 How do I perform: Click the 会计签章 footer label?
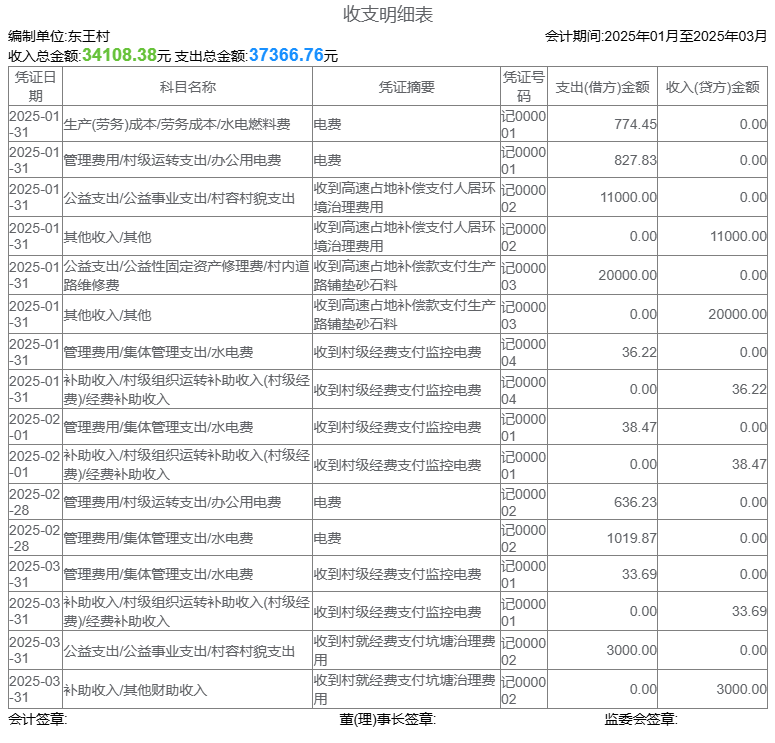(x=38, y=719)
